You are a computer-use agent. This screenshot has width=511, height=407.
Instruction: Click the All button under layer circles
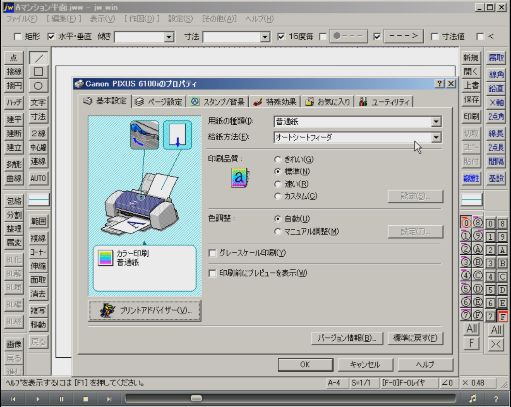[471, 329]
